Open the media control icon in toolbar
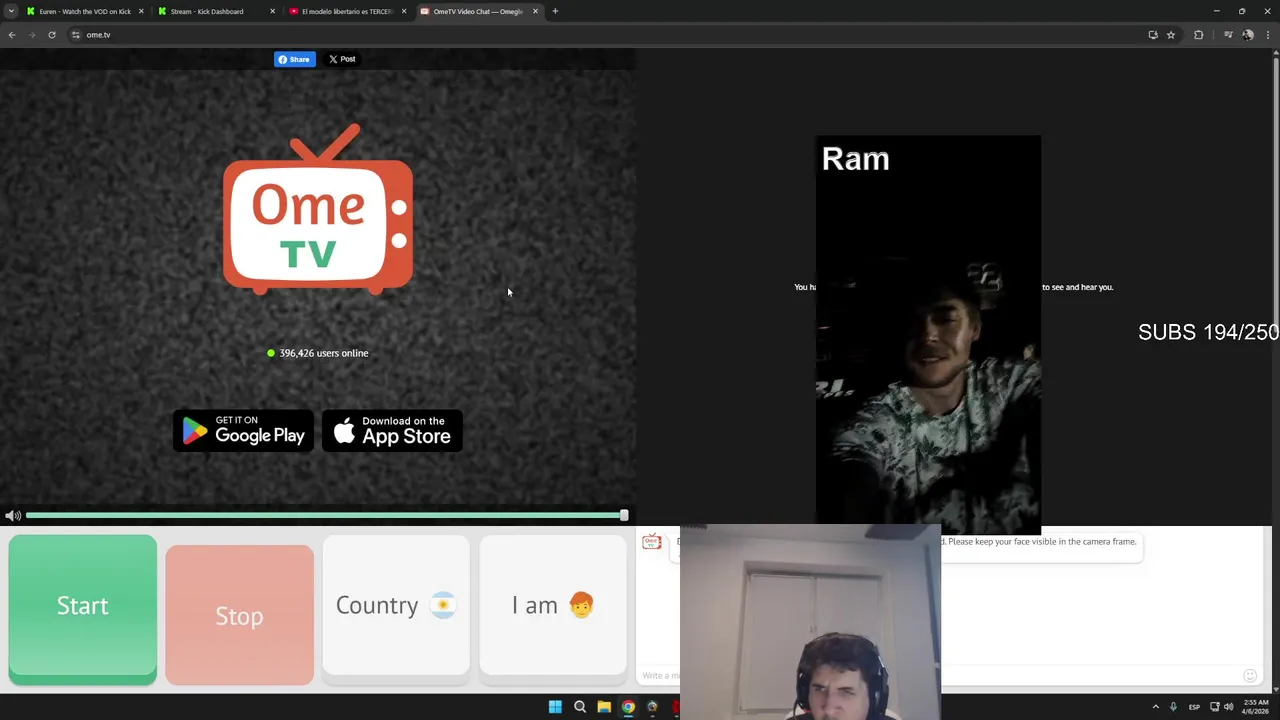 tap(1228, 35)
